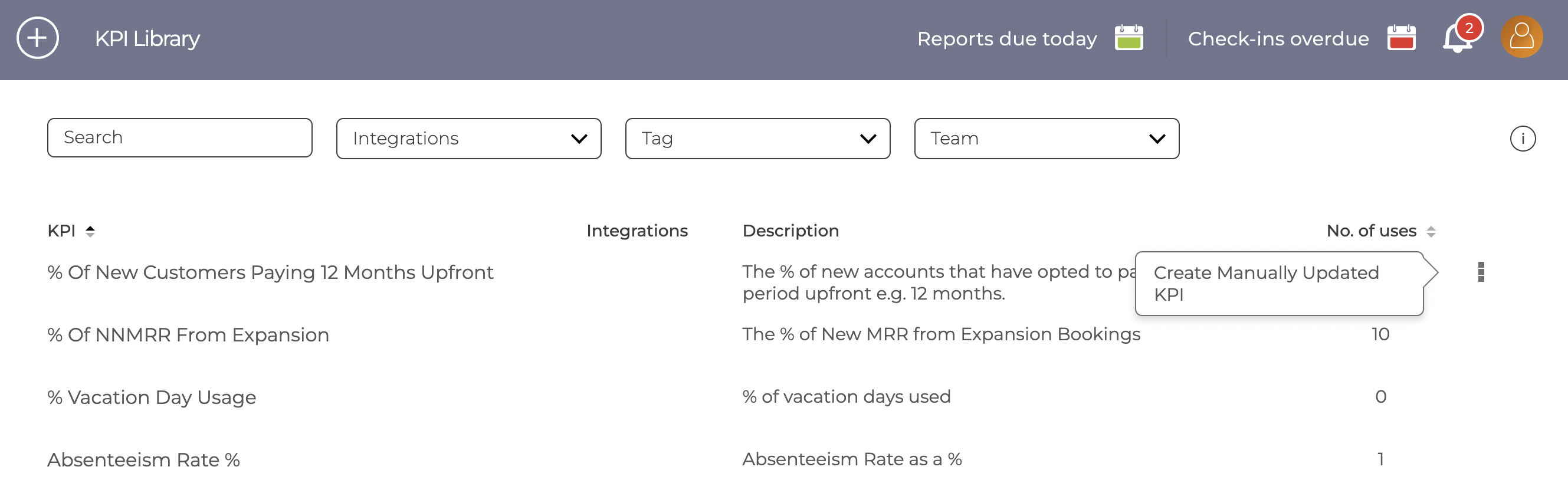Viewport: 1568px width, 493px height.
Task: Select Create Manually Updated KPI option
Action: (x=1278, y=284)
